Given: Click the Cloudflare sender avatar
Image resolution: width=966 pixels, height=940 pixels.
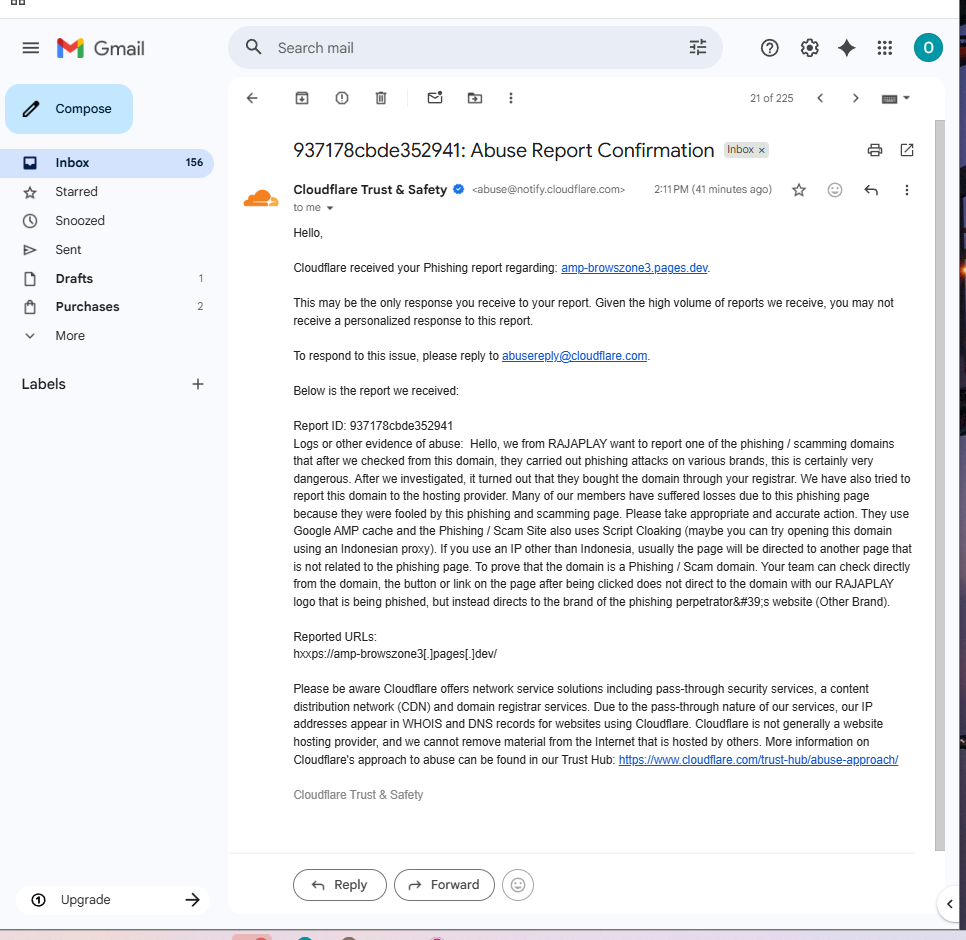Looking at the screenshot, I should [261, 198].
